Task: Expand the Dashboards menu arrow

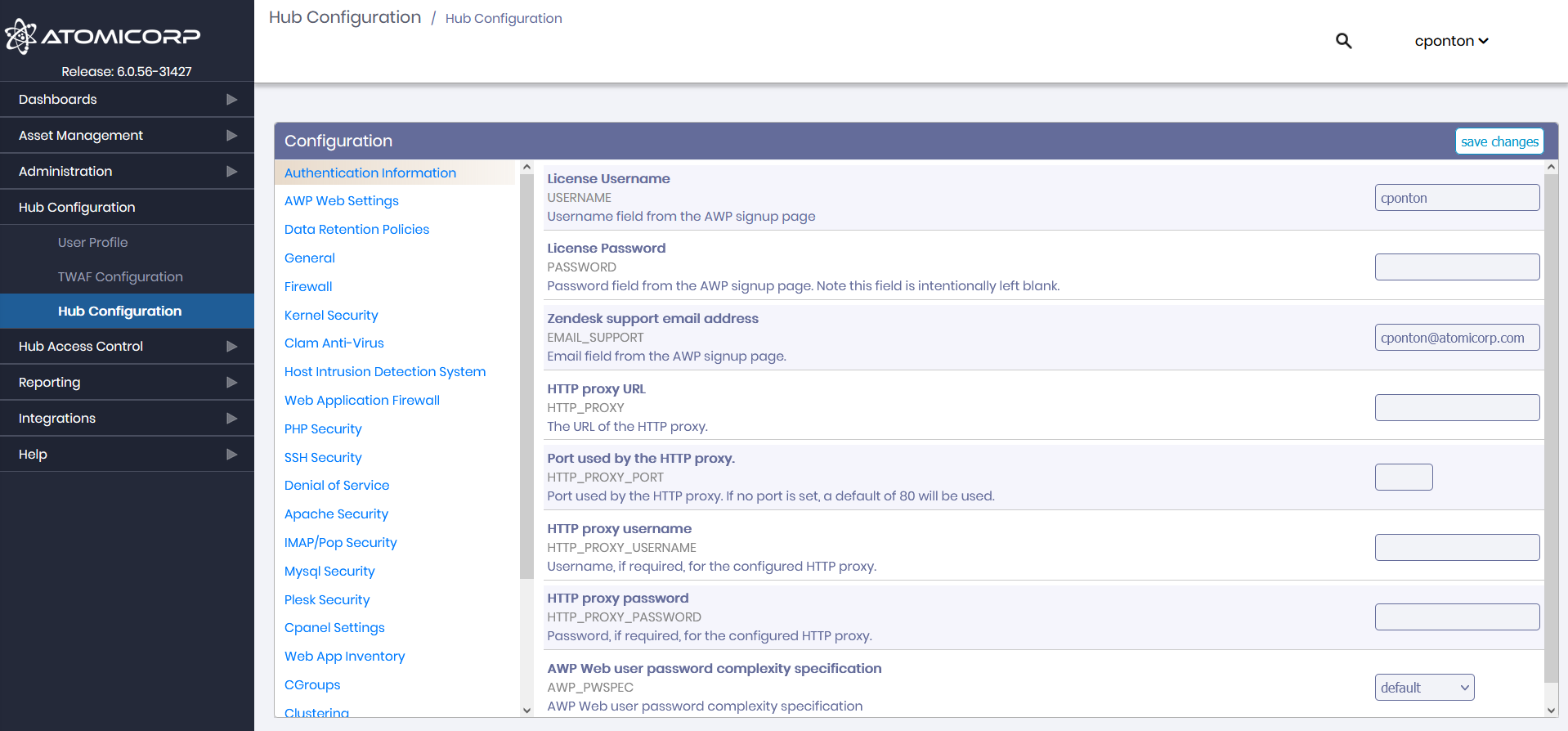Action: click(x=231, y=100)
